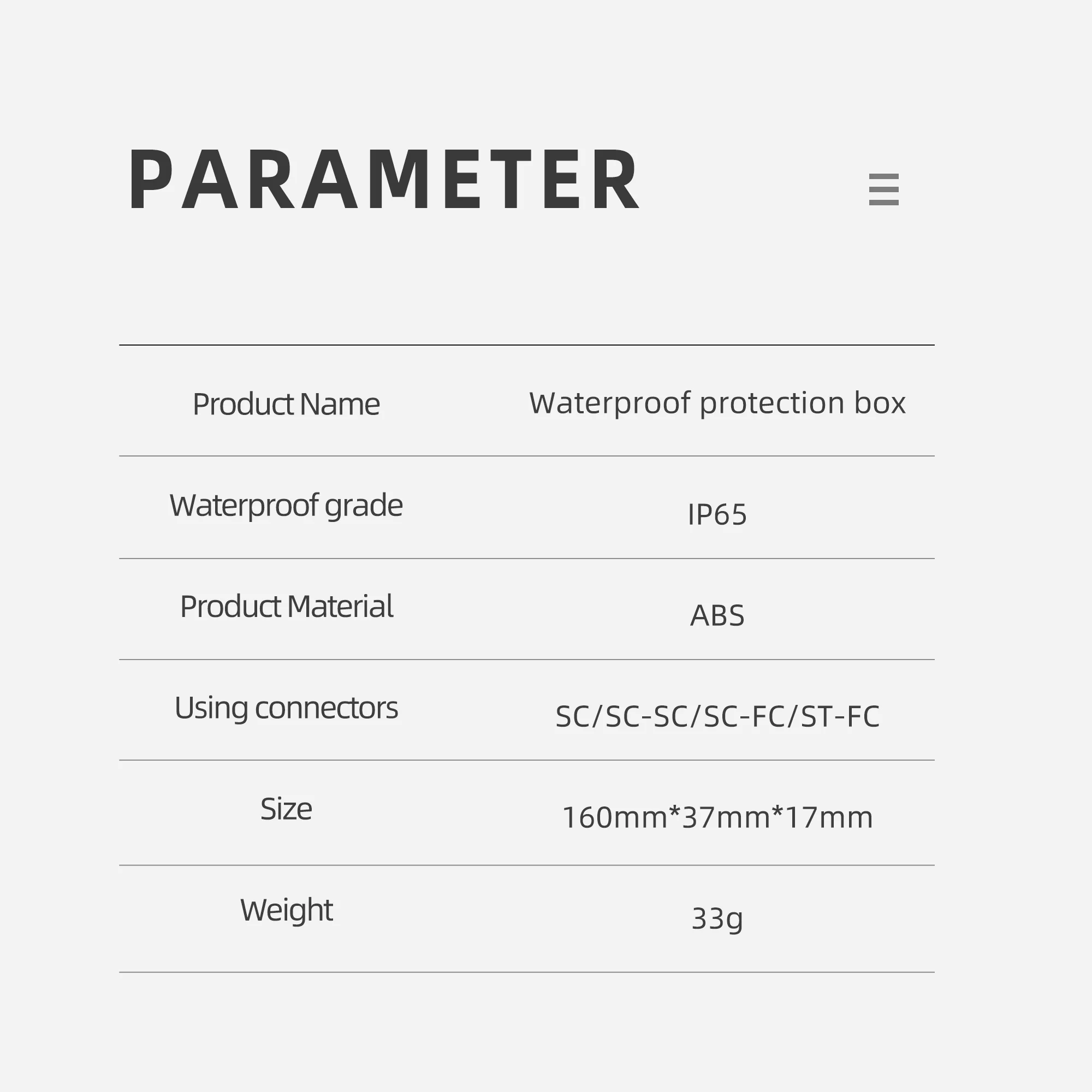This screenshot has height=1092, width=1092.
Task: Open the hamburger menu icon
Action: click(883, 189)
